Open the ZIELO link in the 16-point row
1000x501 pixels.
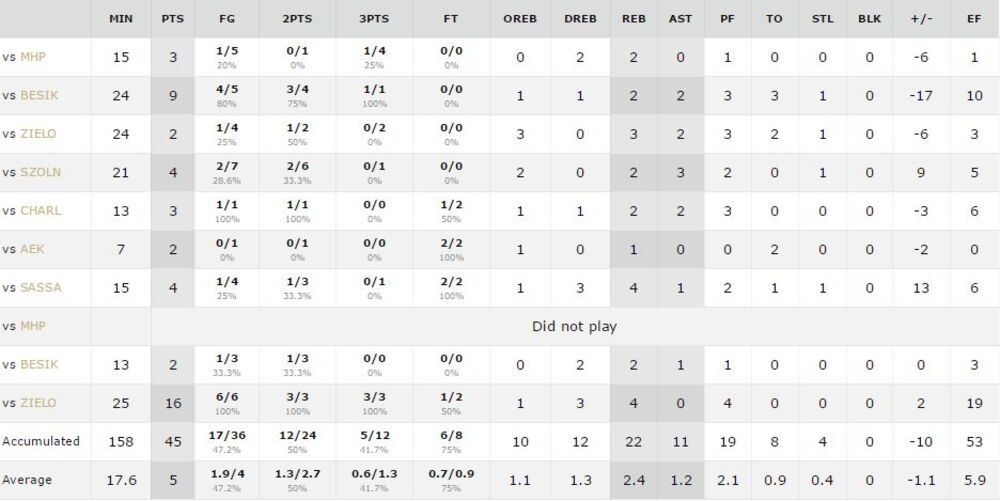[38, 403]
